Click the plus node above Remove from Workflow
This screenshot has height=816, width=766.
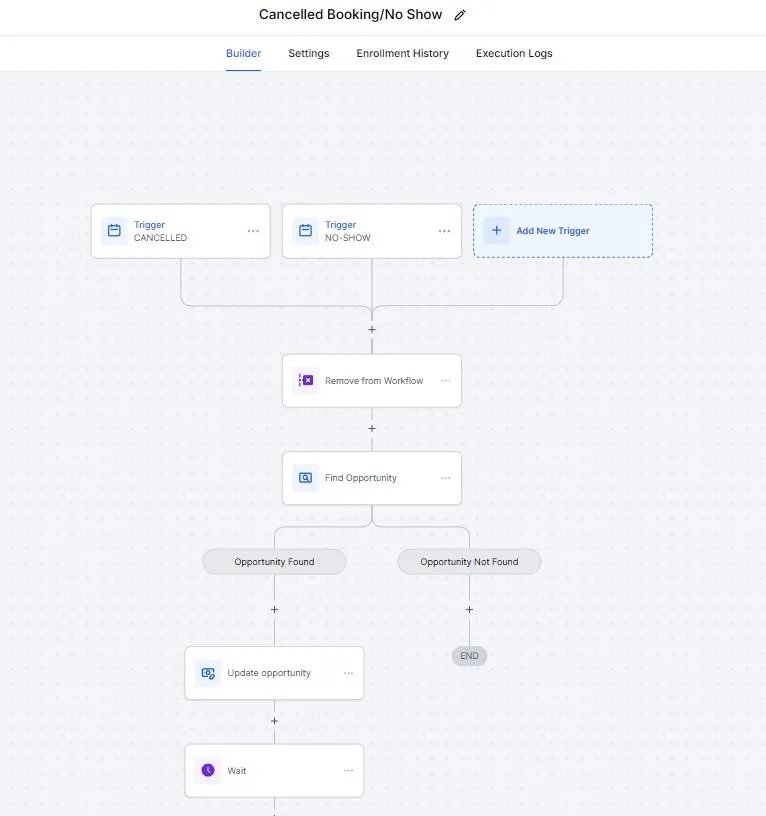[x=371, y=329]
